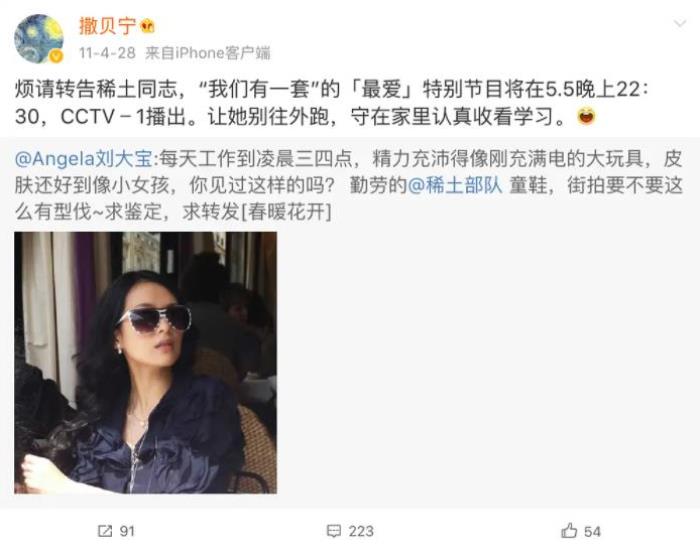Tap the membership crown icon beside name
Screen dimensions: 700x552
[147, 26]
